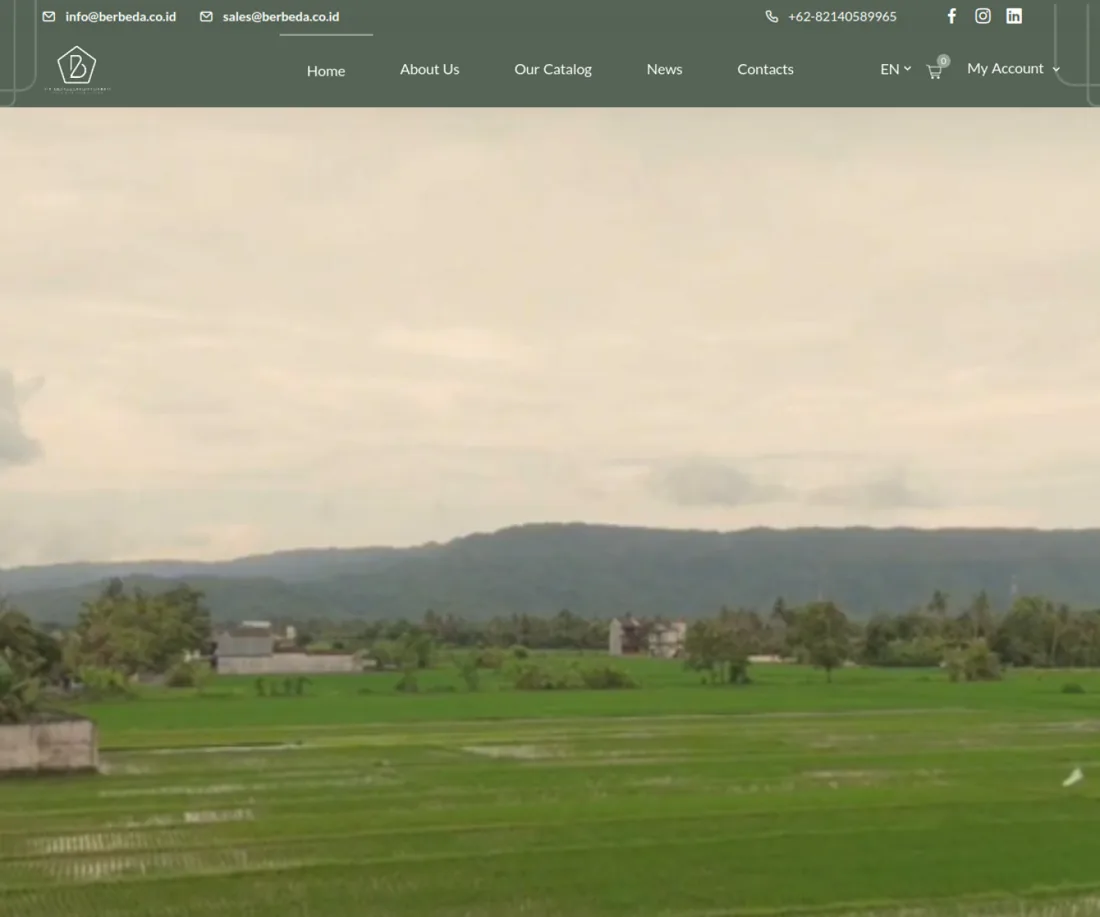Open the LinkedIn social icon

(1014, 16)
